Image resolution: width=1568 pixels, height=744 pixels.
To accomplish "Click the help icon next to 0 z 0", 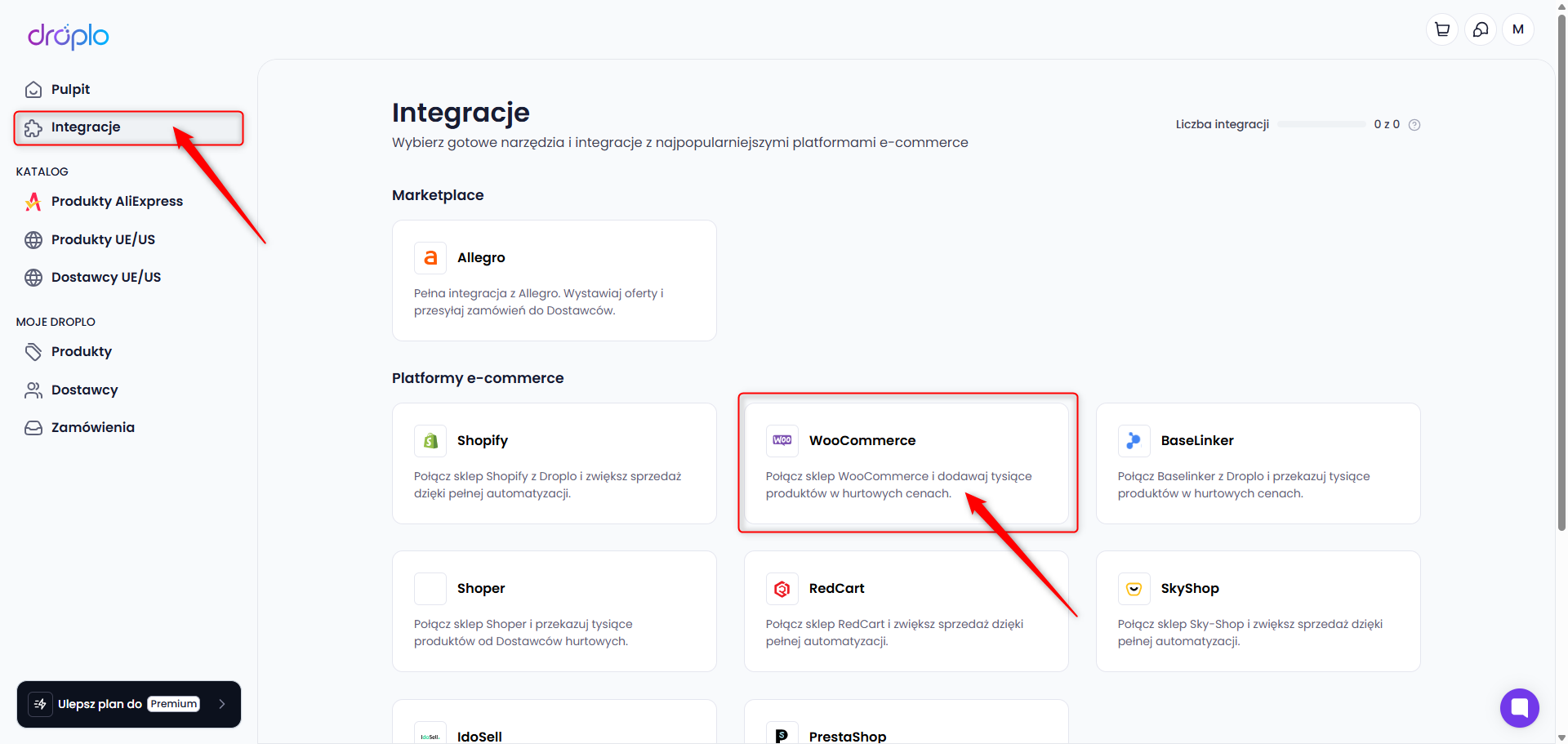I will 1414,125.
